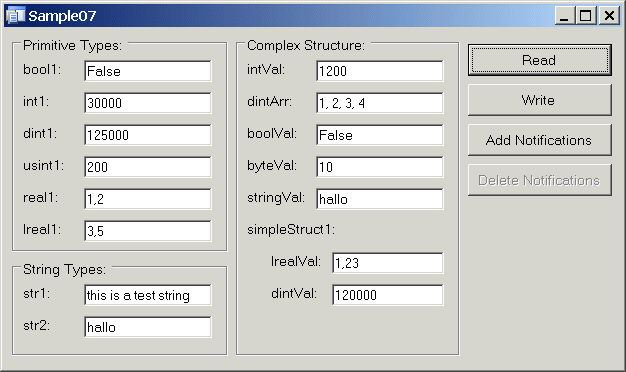Select the str2 field containing hallo
This screenshot has height=372, width=626.
tap(148, 327)
